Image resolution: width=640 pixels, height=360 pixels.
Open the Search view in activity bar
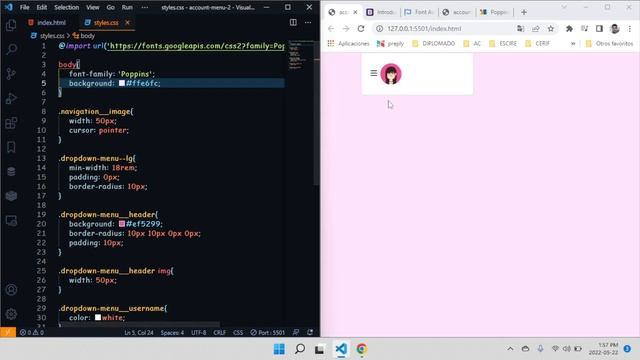pyautogui.click(x=11, y=49)
